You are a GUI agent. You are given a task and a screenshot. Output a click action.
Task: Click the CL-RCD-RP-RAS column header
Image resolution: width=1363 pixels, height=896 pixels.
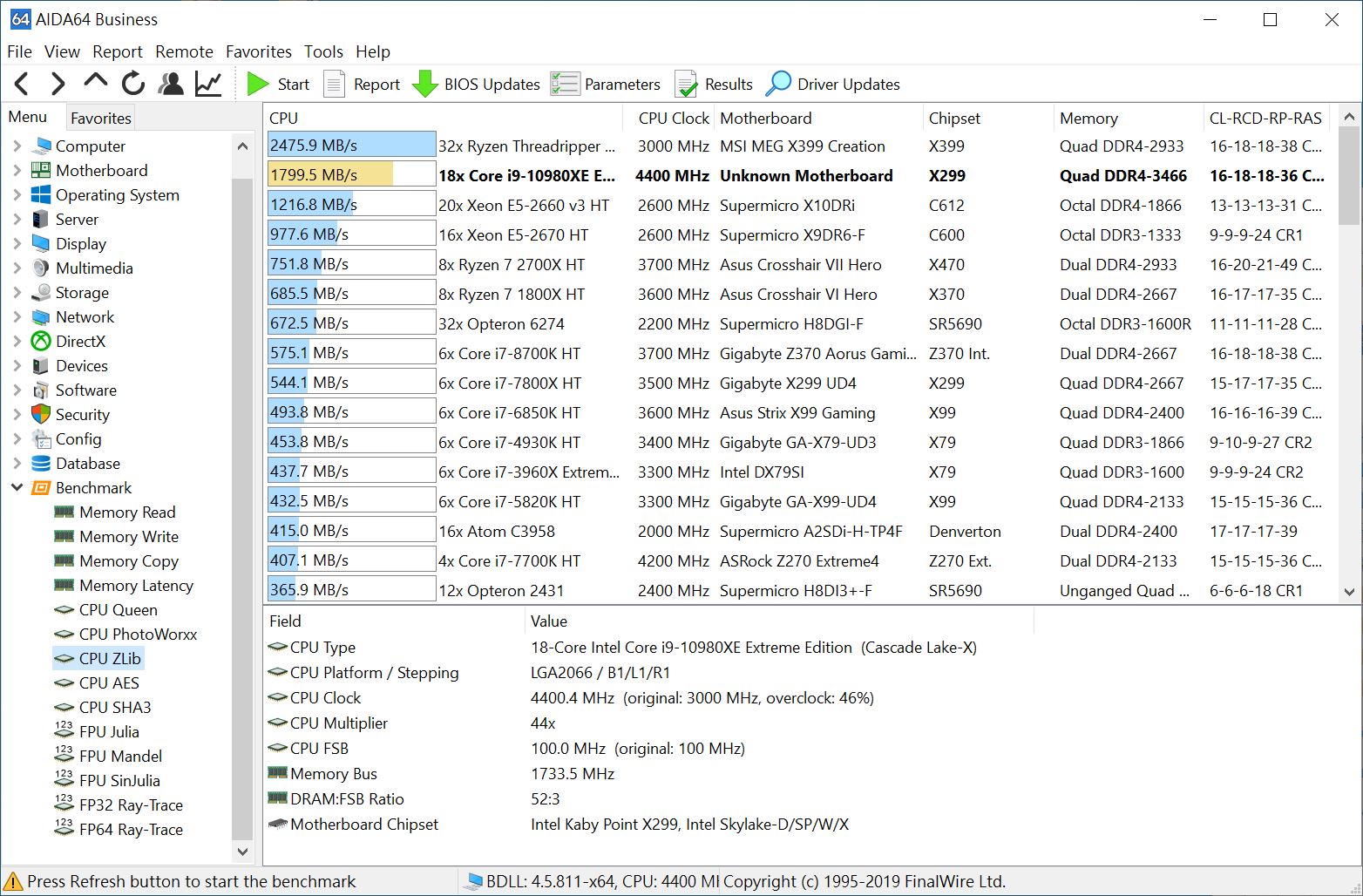click(x=1266, y=118)
